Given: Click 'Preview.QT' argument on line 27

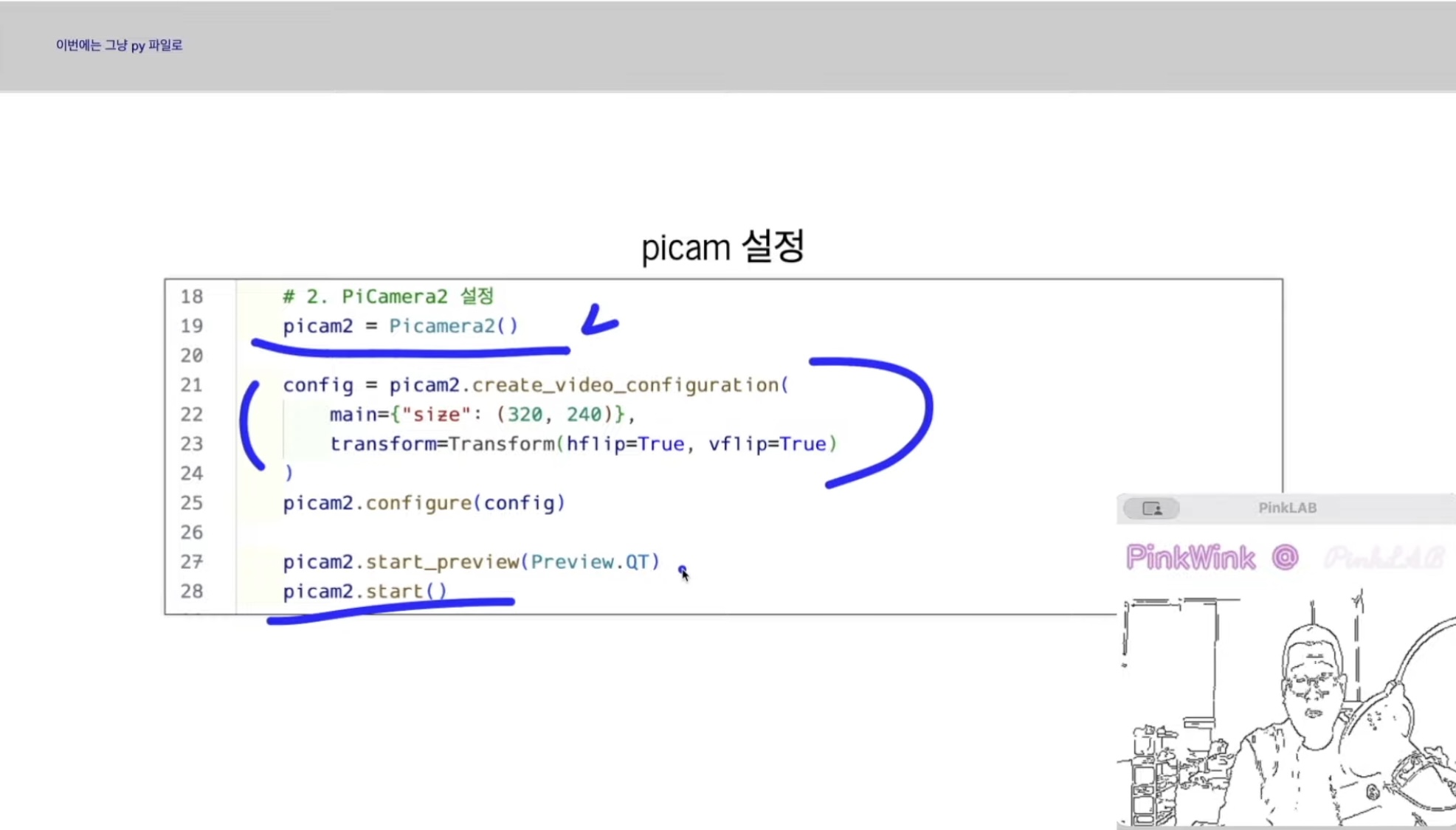Looking at the screenshot, I should point(589,562).
